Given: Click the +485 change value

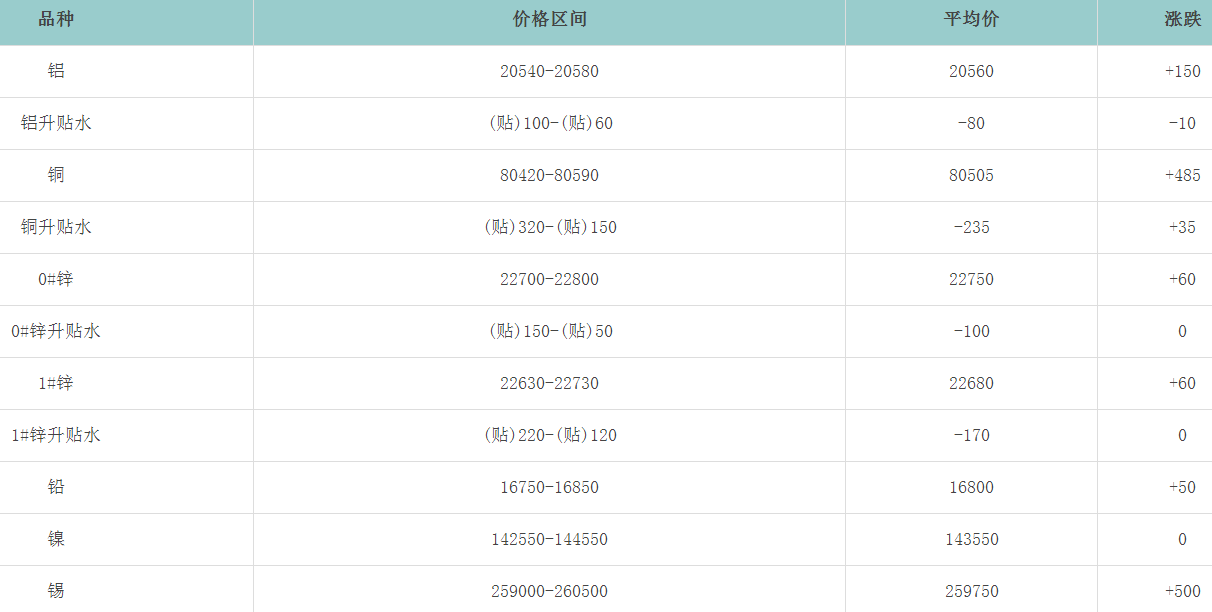Looking at the screenshot, I should (x=1182, y=175).
